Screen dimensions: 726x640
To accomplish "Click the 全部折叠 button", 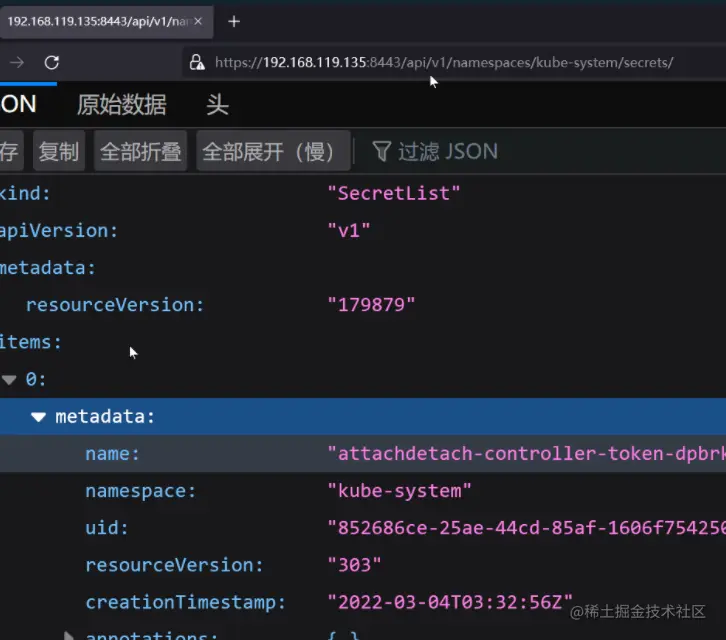I will click(140, 151).
